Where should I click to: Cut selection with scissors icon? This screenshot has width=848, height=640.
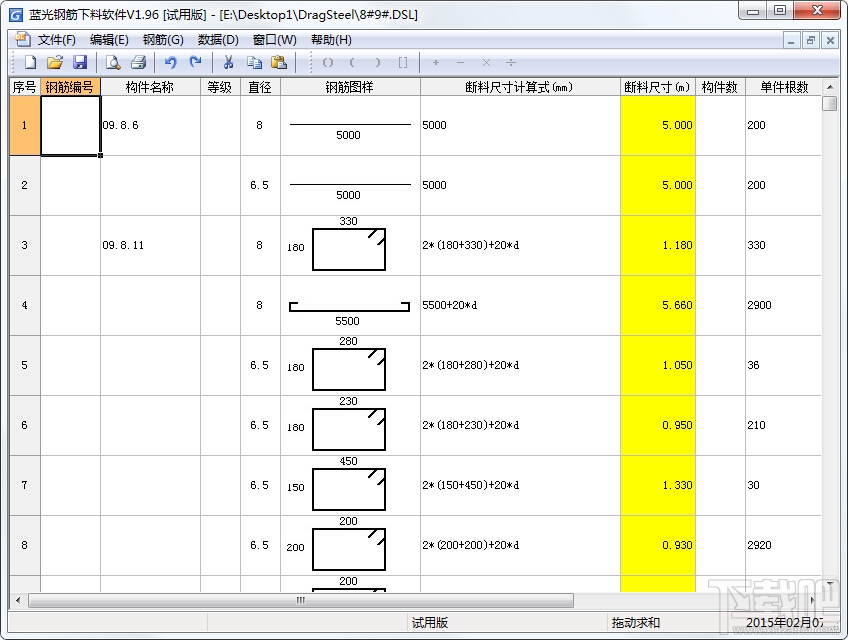pos(228,63)
